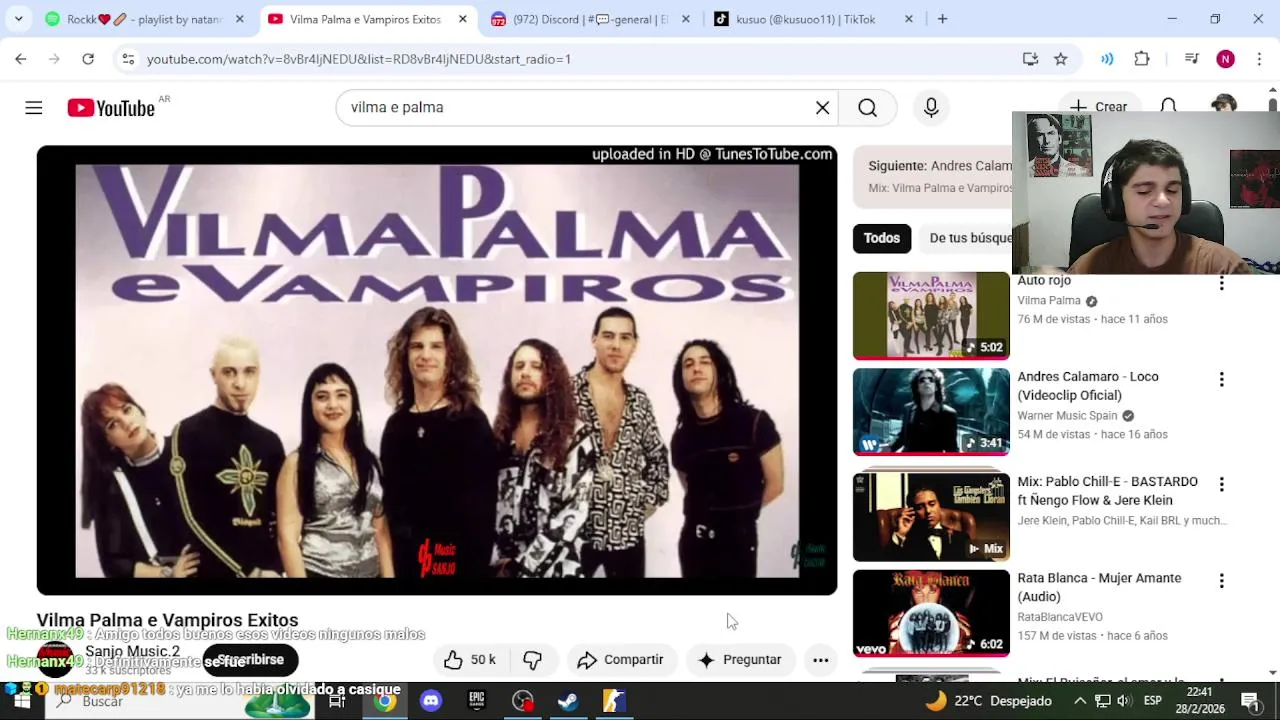Open taskbar round icon with red dot

click(523, 701)
